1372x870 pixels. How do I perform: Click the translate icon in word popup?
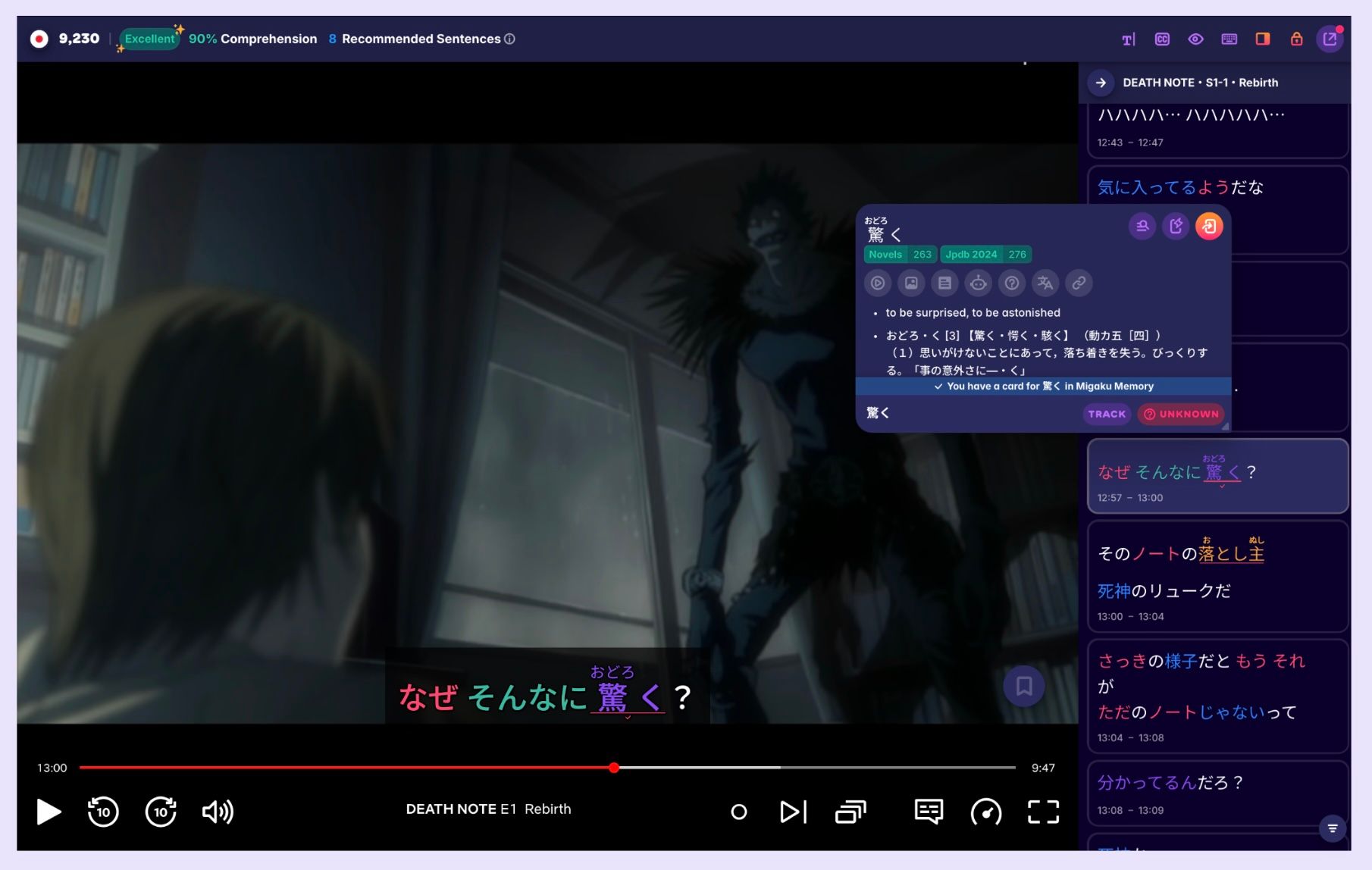pyautogui.click(x=1045, y=283)
